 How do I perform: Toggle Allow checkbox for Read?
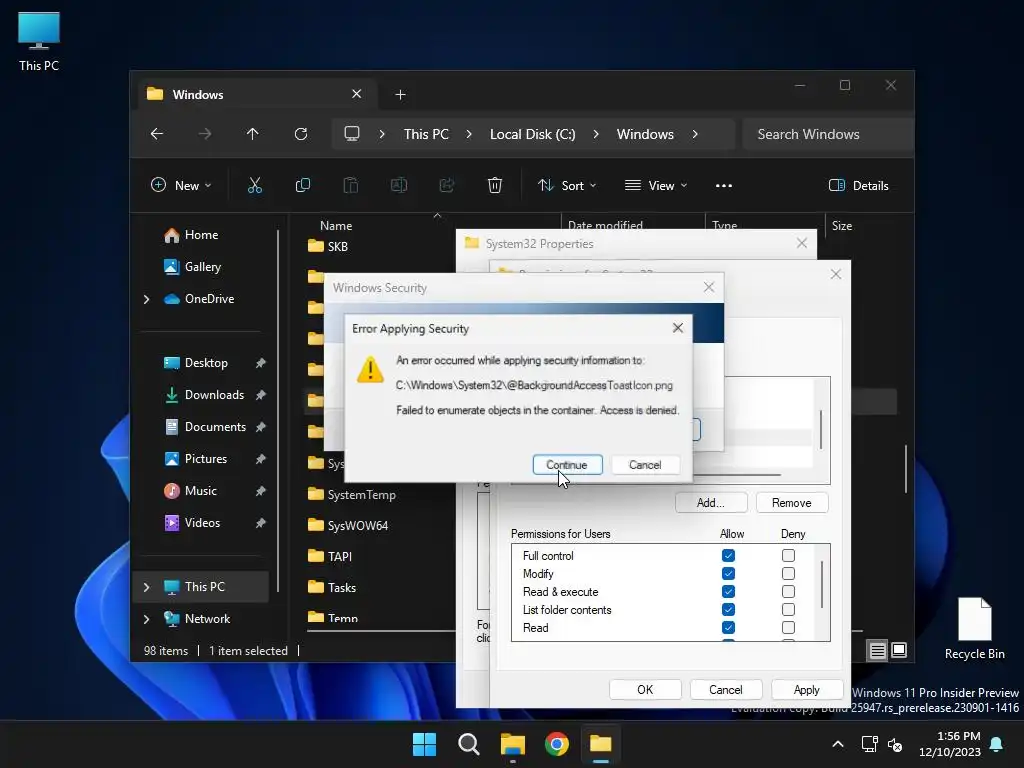click(x=728, y=627)
